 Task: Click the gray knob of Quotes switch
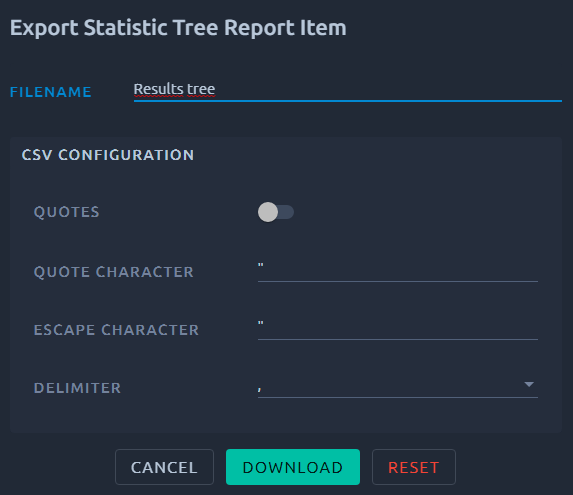coord(268,212)
